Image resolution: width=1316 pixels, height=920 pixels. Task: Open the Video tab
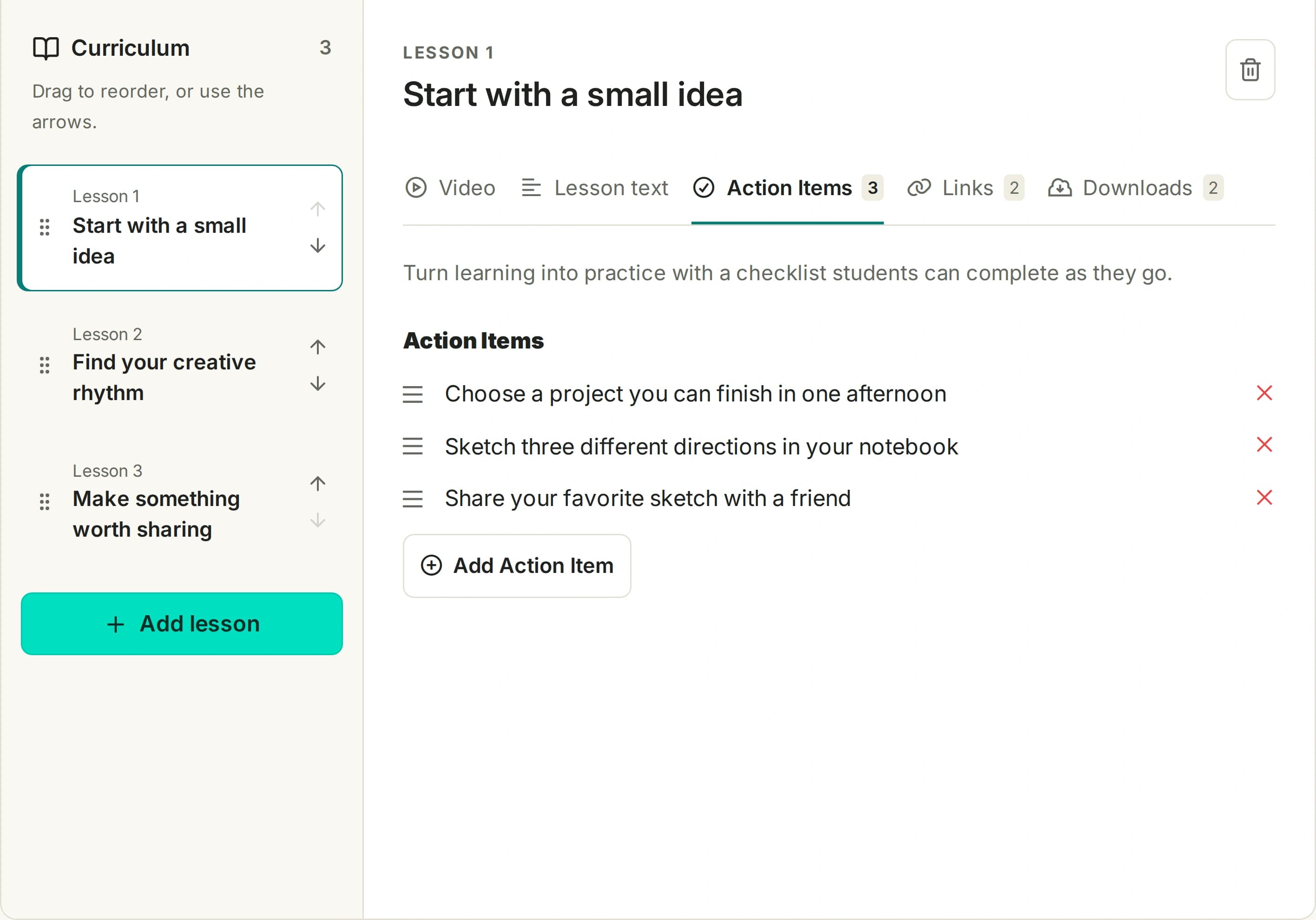450,188
